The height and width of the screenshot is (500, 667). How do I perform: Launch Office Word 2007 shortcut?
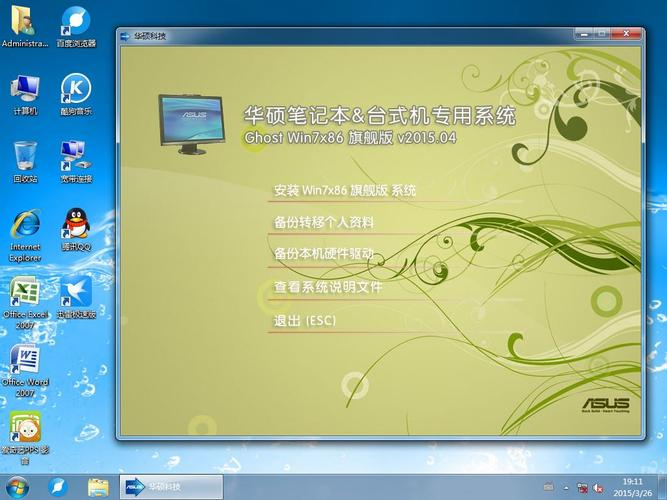(x=25, y=361)
